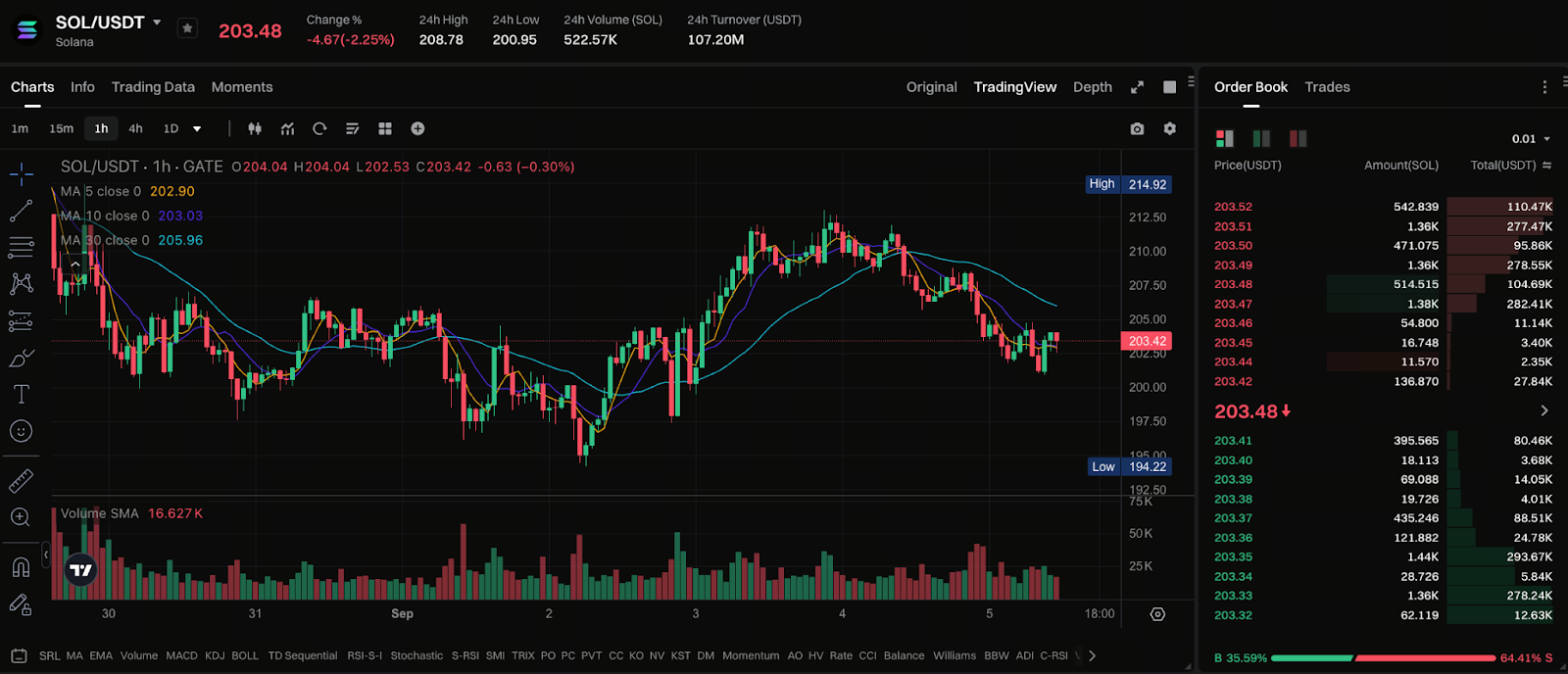Click the TradingView logo badge
1568x674 pixels.
80,569
